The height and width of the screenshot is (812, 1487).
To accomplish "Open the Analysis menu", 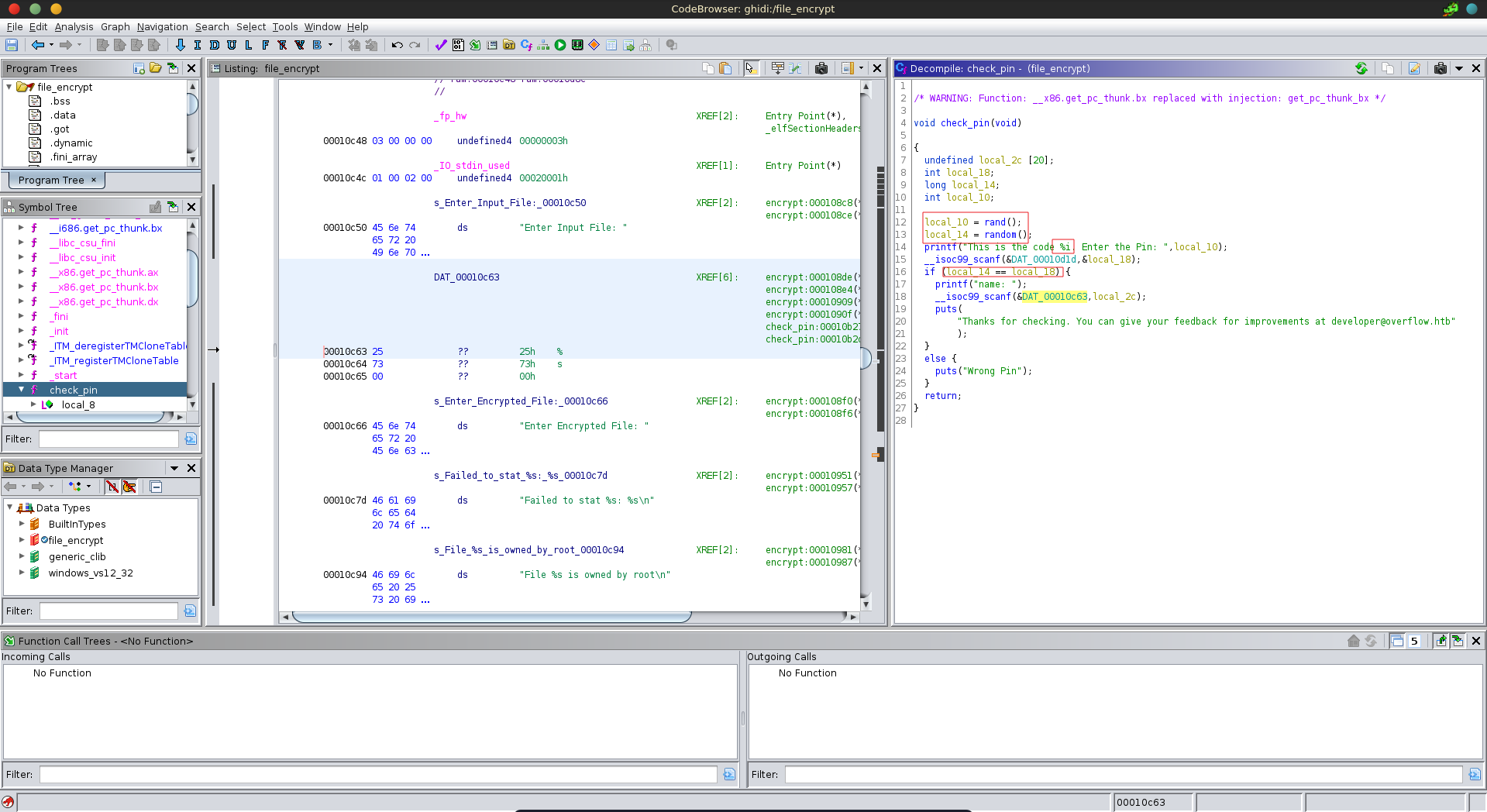I will coord(74,26).
